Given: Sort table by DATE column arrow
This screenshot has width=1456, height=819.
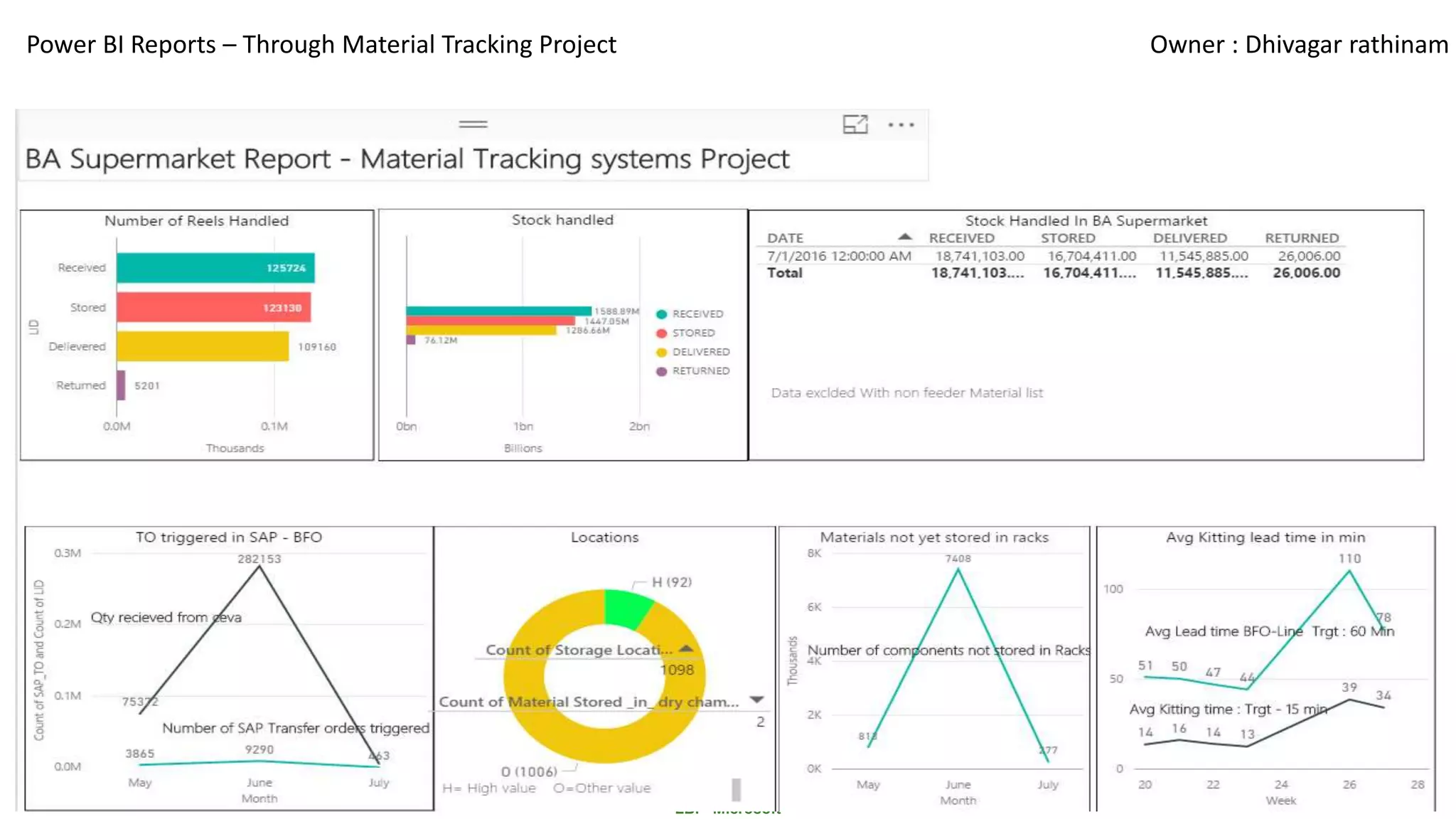Looking at the screenshot, I should tap(904, 237).
